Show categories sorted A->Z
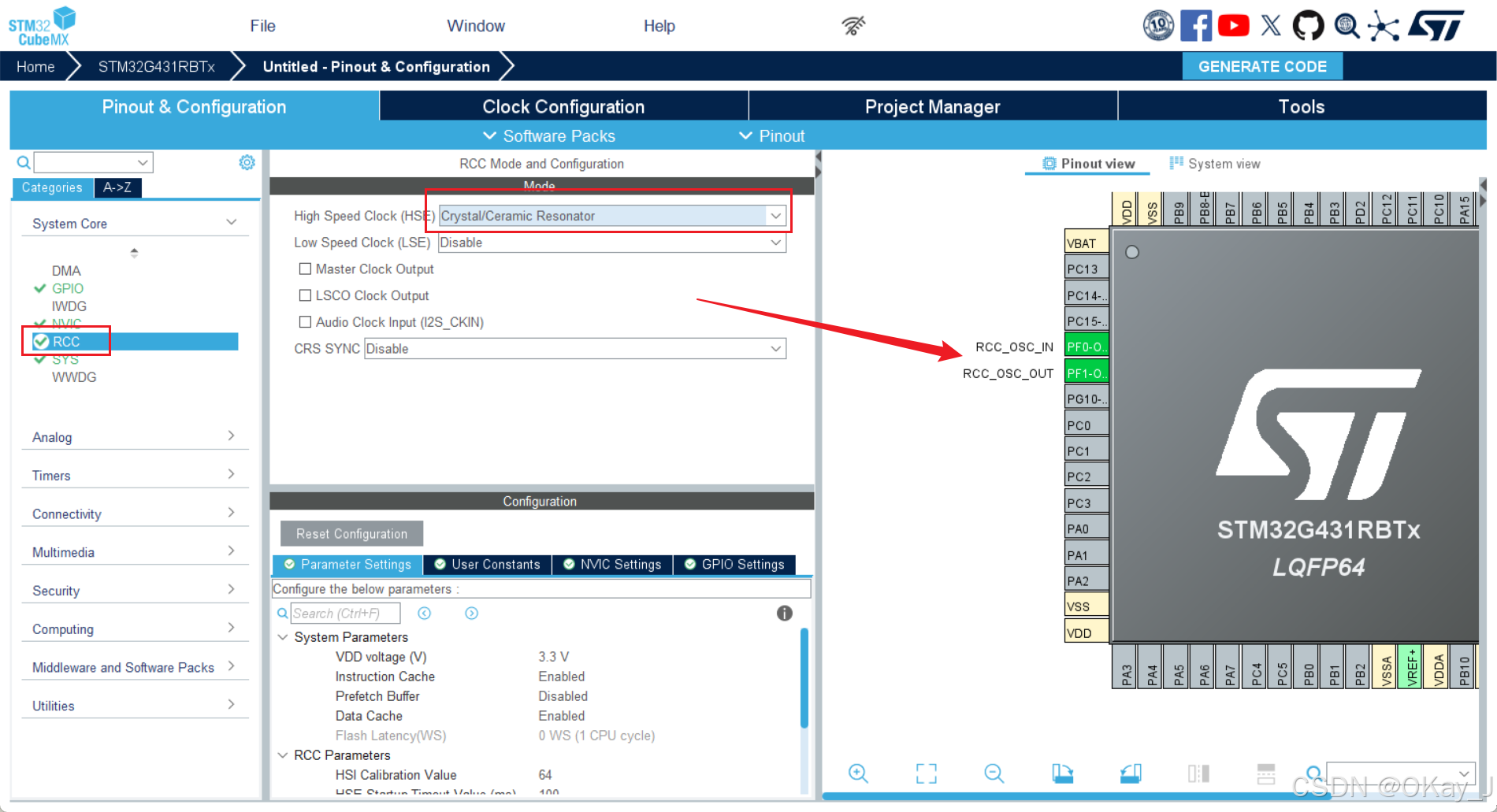This screenshot has width=1497, height=812. tap(117, 187)
